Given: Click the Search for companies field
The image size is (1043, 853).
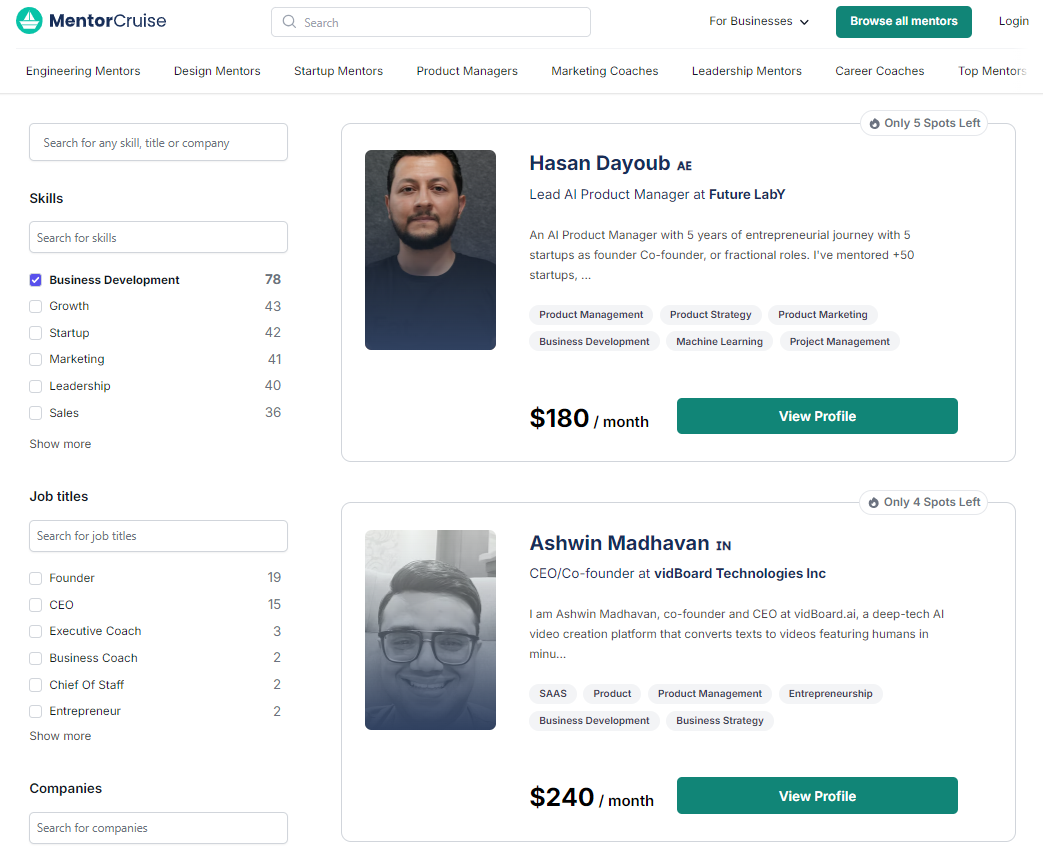Looking at the screenshot, I should point(158,828).
